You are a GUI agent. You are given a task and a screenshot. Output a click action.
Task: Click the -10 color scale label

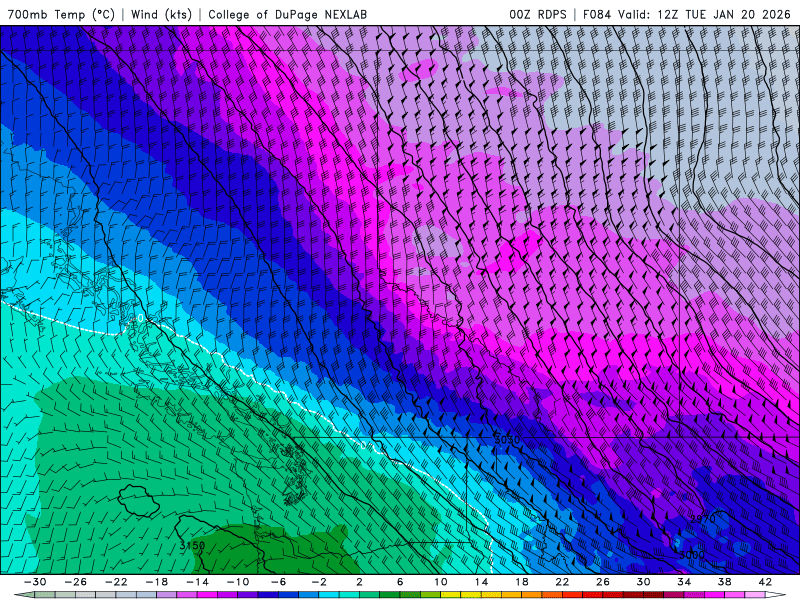pyautogui.click(x=238, y=582)
